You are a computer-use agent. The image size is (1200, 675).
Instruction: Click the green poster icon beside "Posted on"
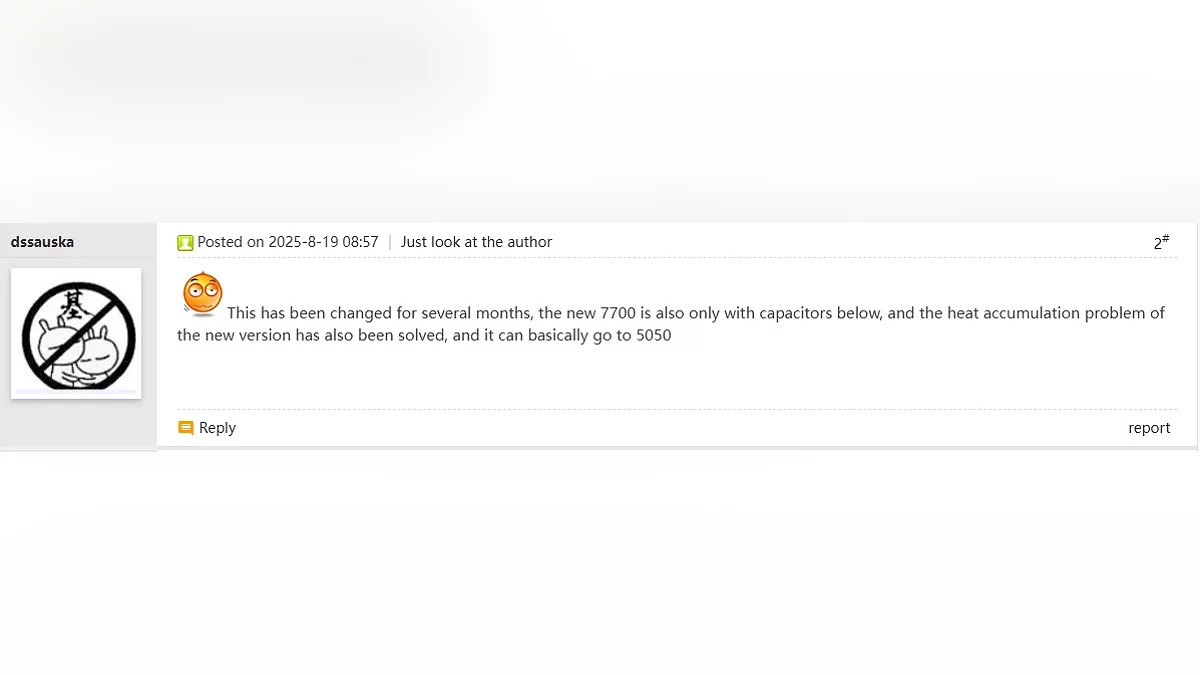(185, 242)
